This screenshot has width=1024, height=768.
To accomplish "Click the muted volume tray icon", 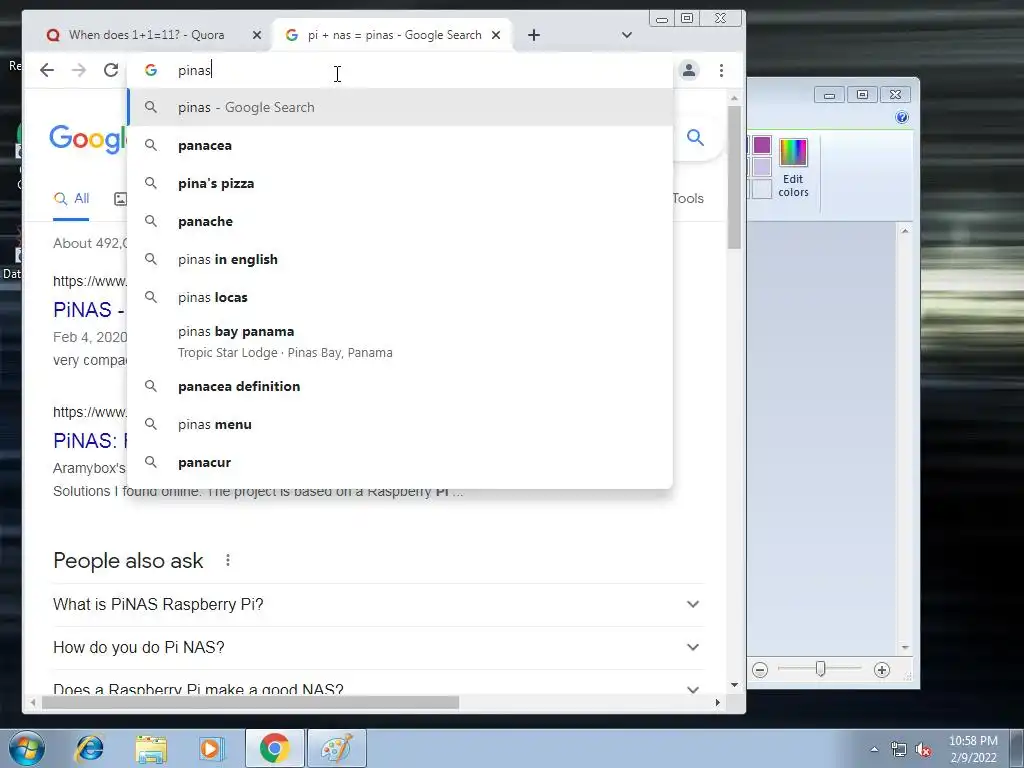I will tap(923, 750).
